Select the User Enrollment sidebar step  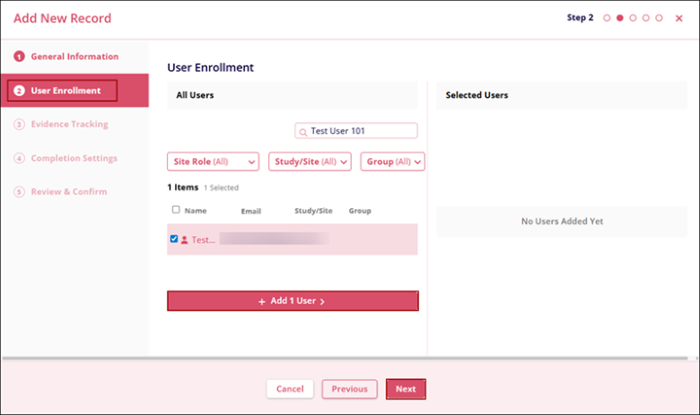click(x=64, y=91)
